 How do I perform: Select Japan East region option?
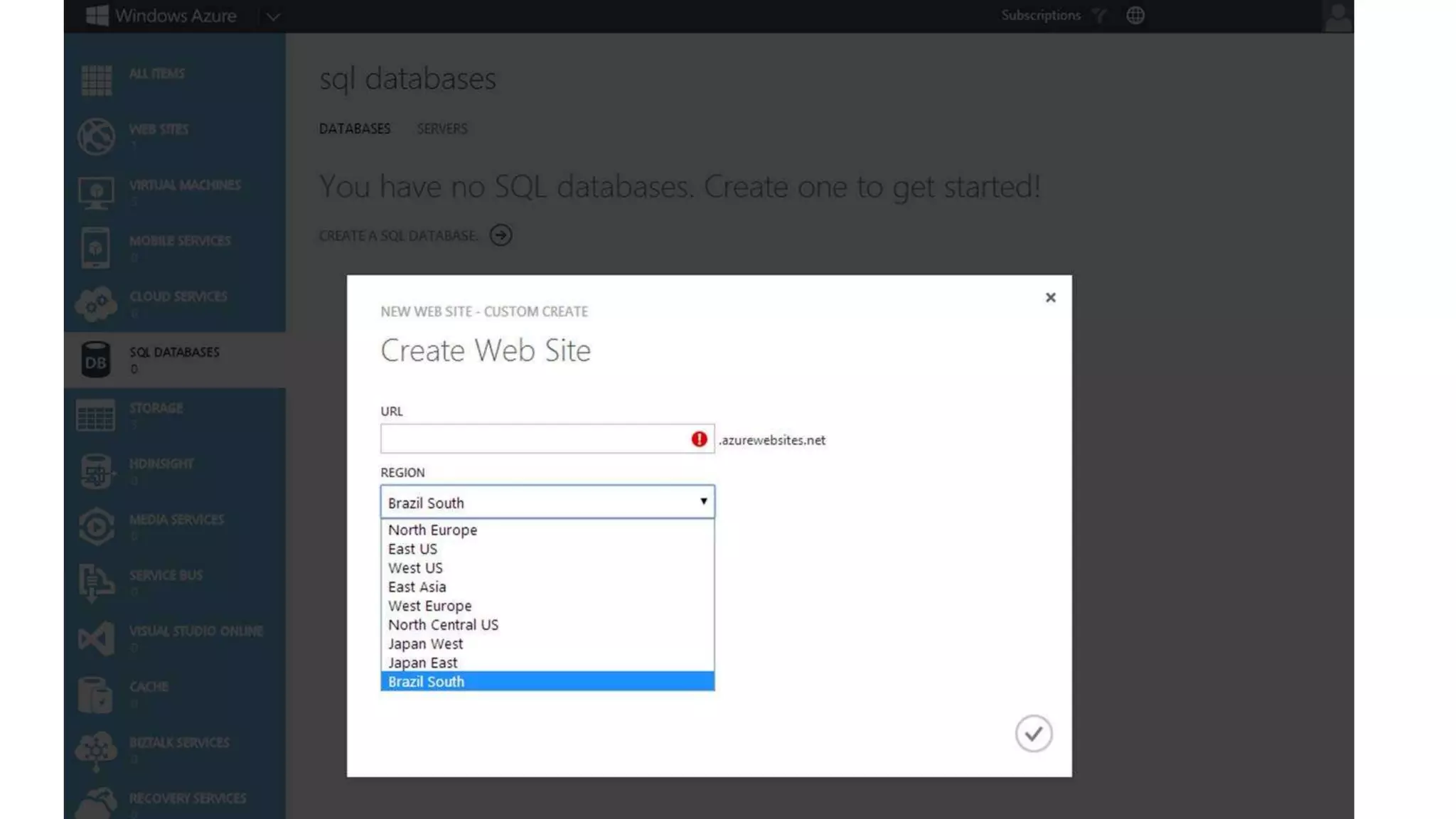coord(422,663)
